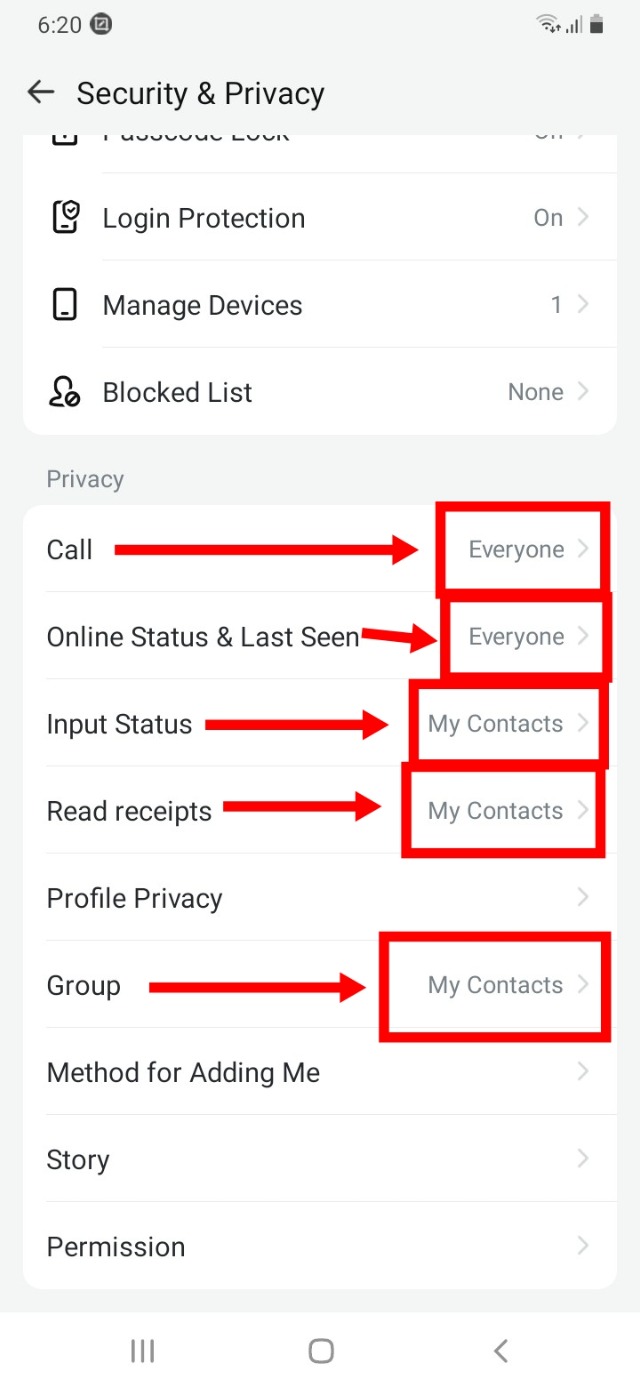The image size is (640, 1387).
Task: Tap the Blocked List person icon
Action: coord(65,392)
